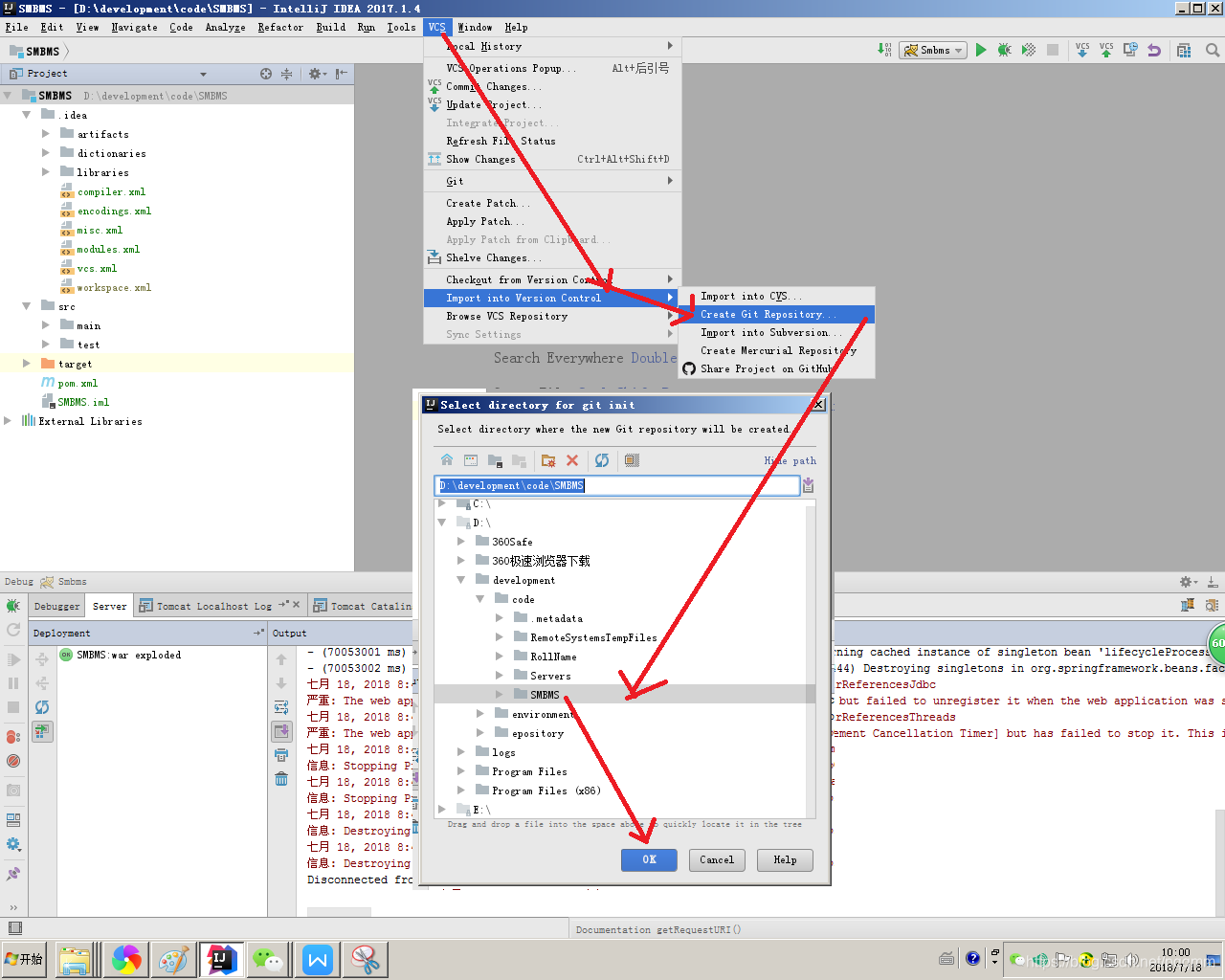Open the Smbms run configuration dropdown
Screen dimensions: 1225x980
click(x=934, y=50)
